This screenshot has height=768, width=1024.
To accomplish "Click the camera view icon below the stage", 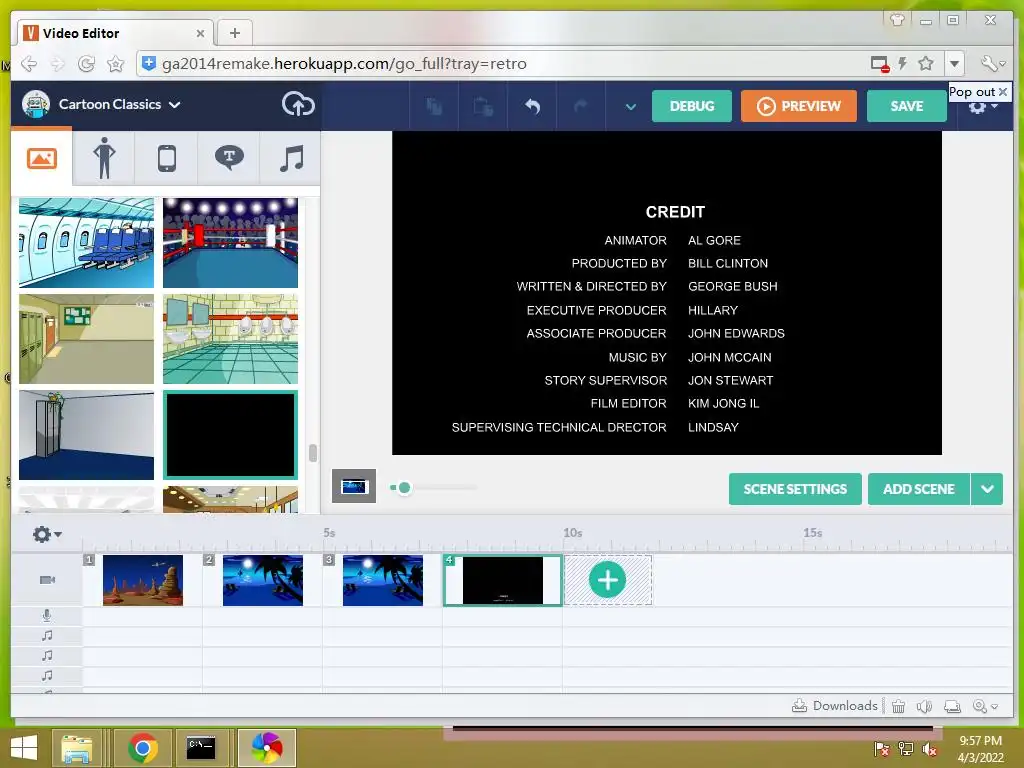I will [x=354, y=486].
